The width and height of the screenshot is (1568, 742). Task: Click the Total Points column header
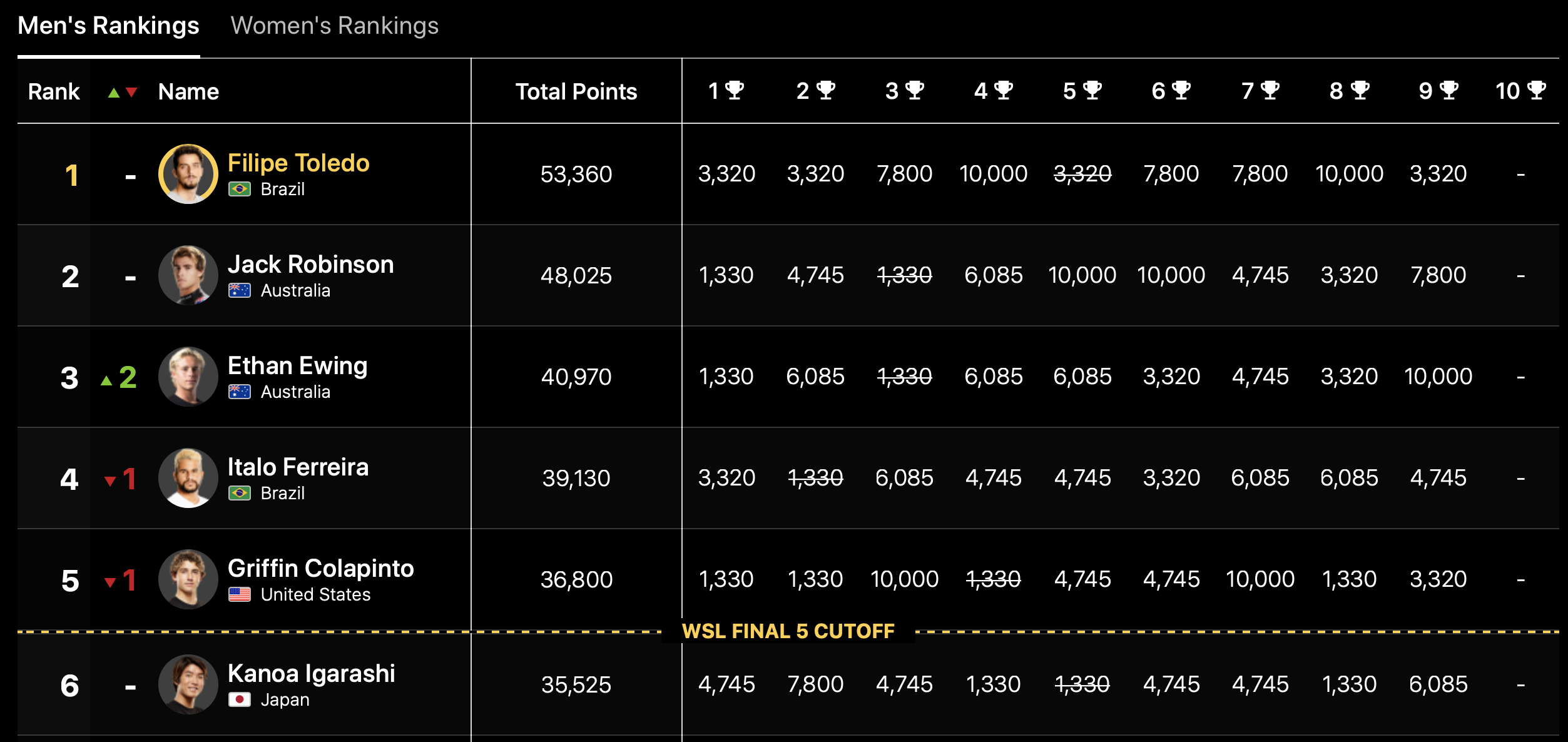pyautogui.click(x=576, y=92)
